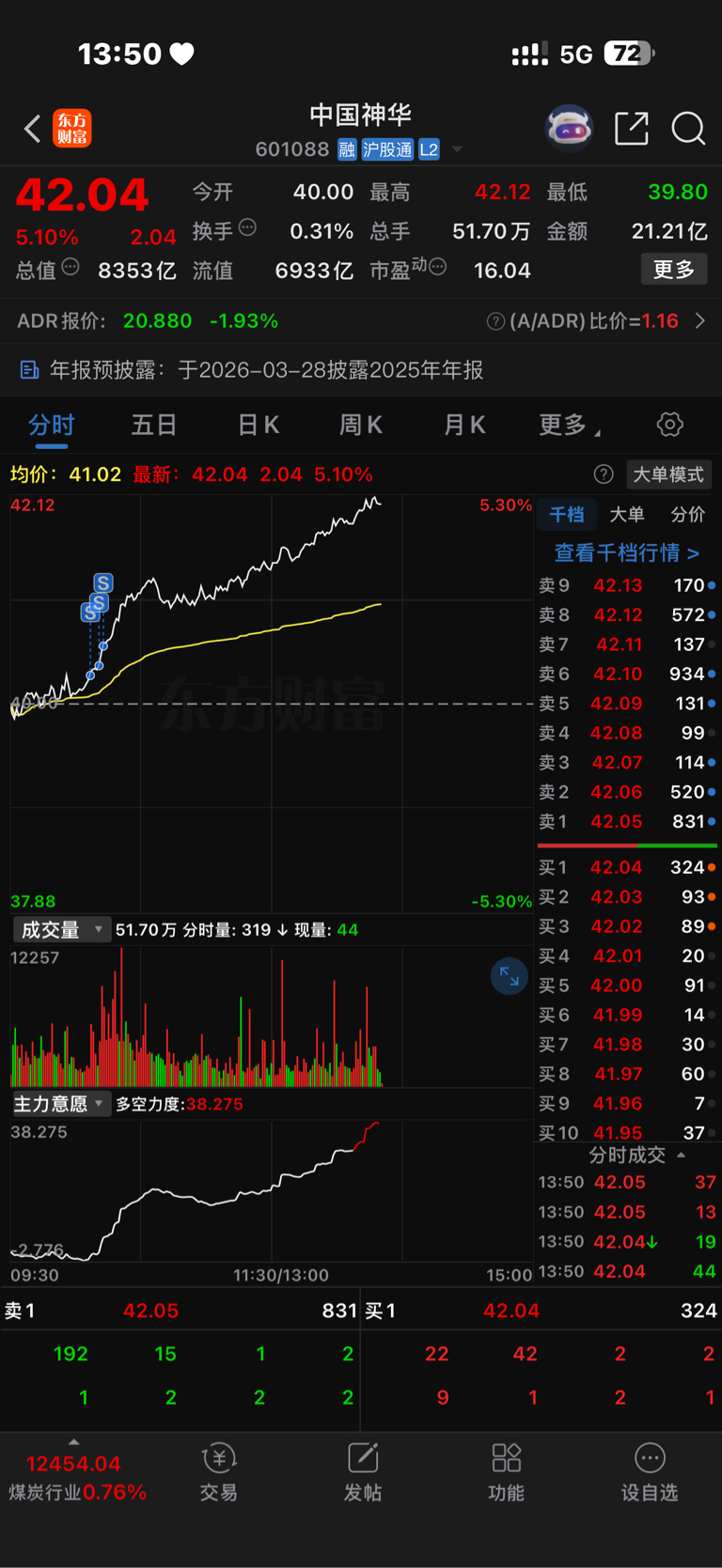
Task: Switch to the 日K tab
Action: (259, 425)
